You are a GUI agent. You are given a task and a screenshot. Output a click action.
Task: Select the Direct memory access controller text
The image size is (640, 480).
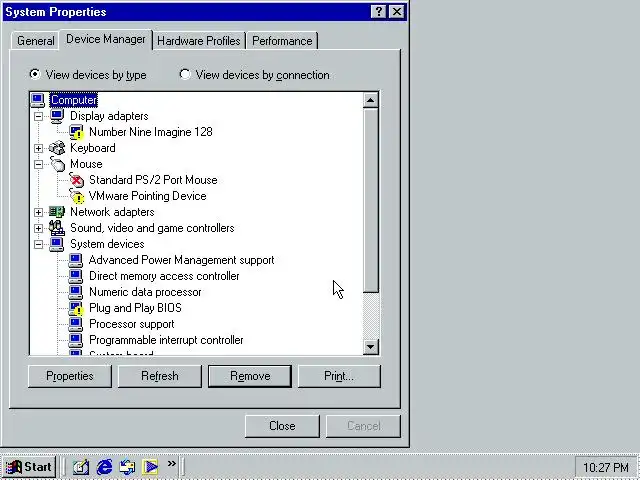[x=164, y=276]
